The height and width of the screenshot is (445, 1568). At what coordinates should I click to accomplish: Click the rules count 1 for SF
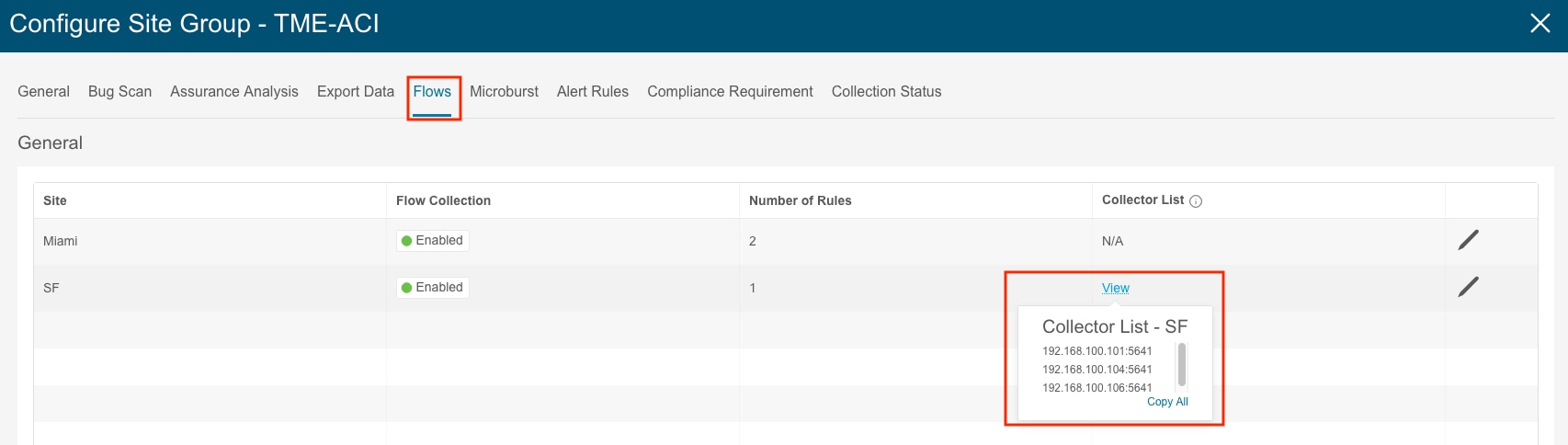[753, 288]
